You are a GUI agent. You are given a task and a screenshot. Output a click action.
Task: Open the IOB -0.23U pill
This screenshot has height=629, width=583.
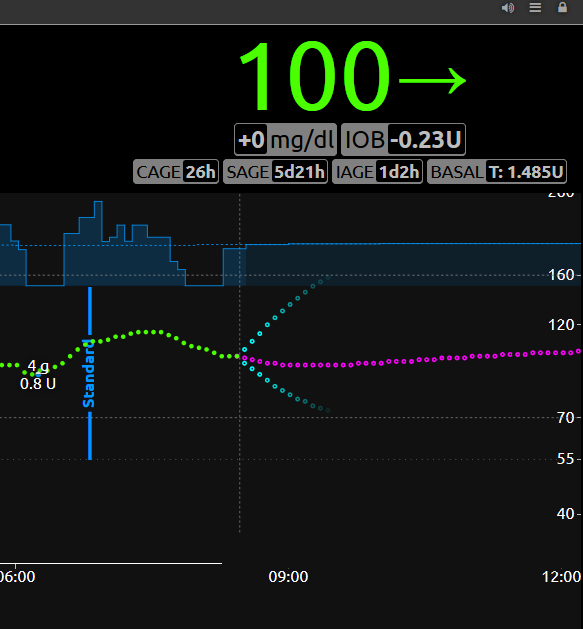tap(403, 140)
